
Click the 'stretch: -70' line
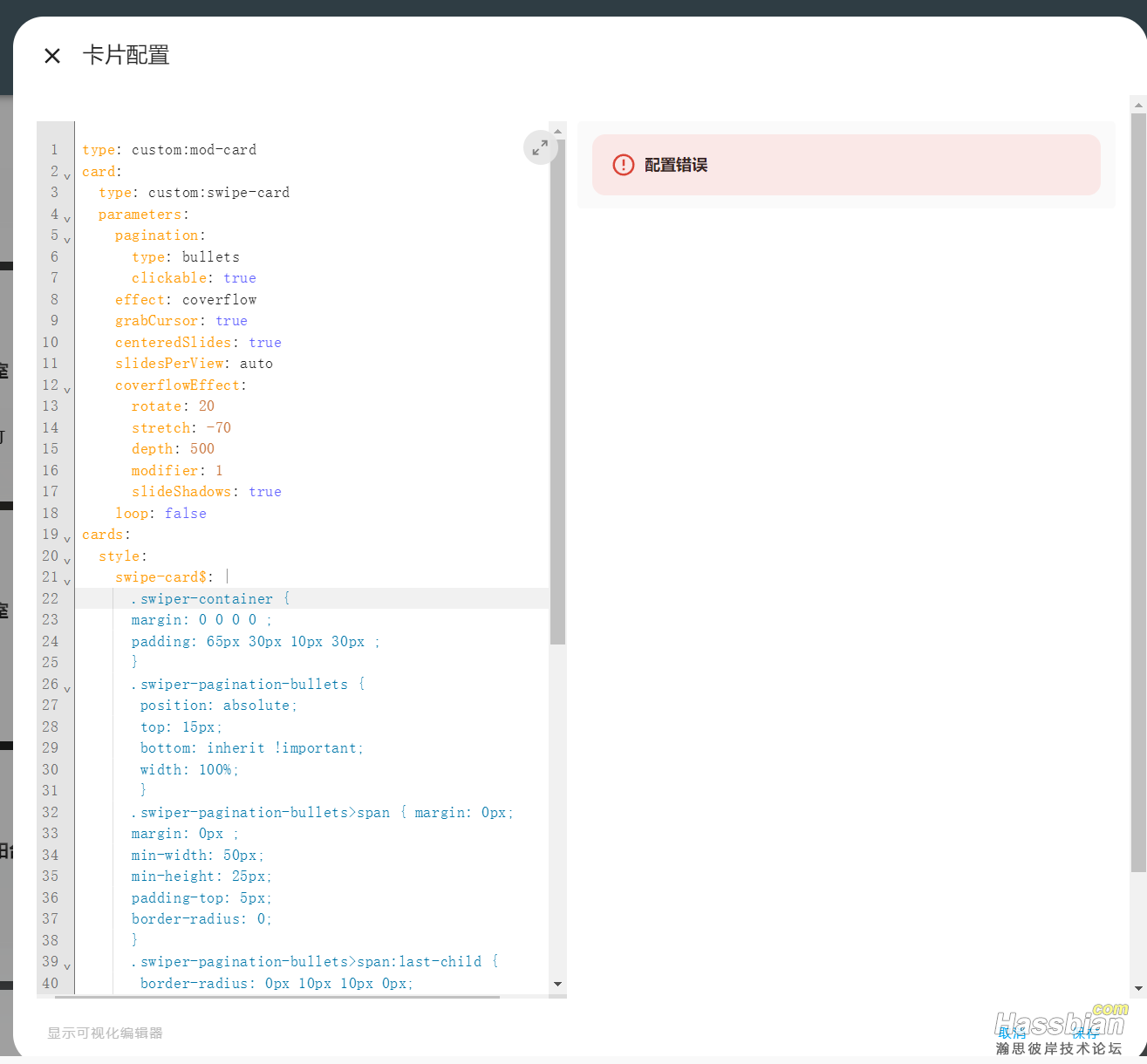[x=181, y=428]
